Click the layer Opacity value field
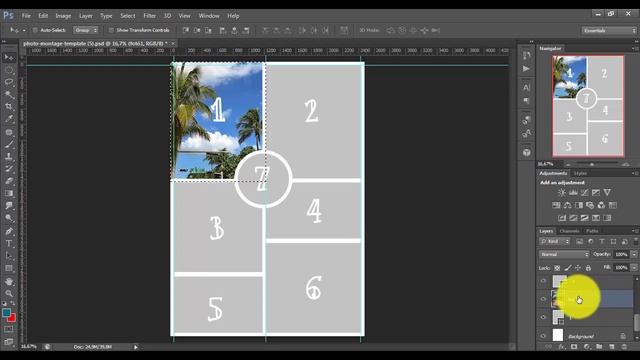This screenshot has height=360, width=640. point(621,254)
